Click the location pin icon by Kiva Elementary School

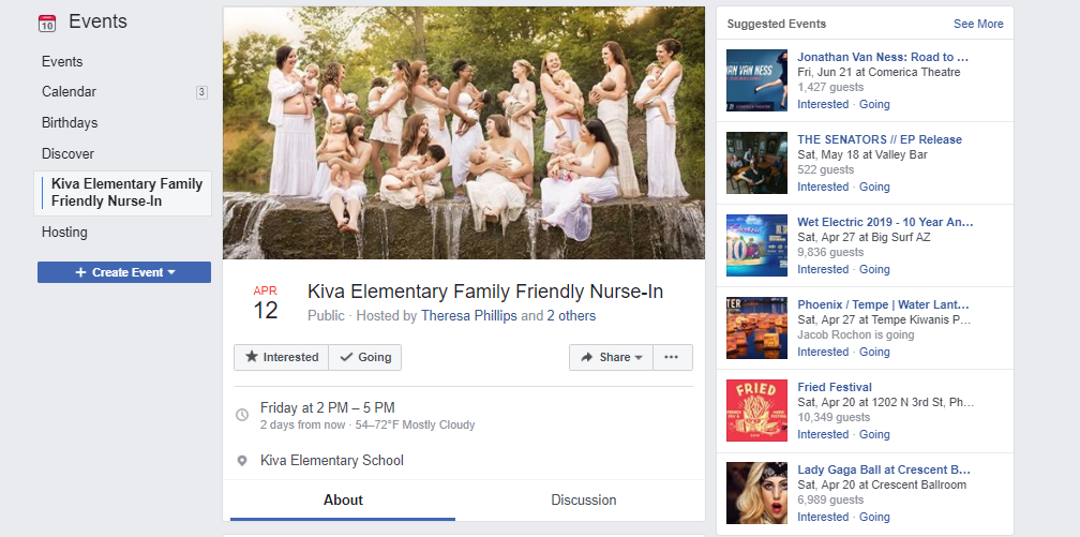pos(242,461)
